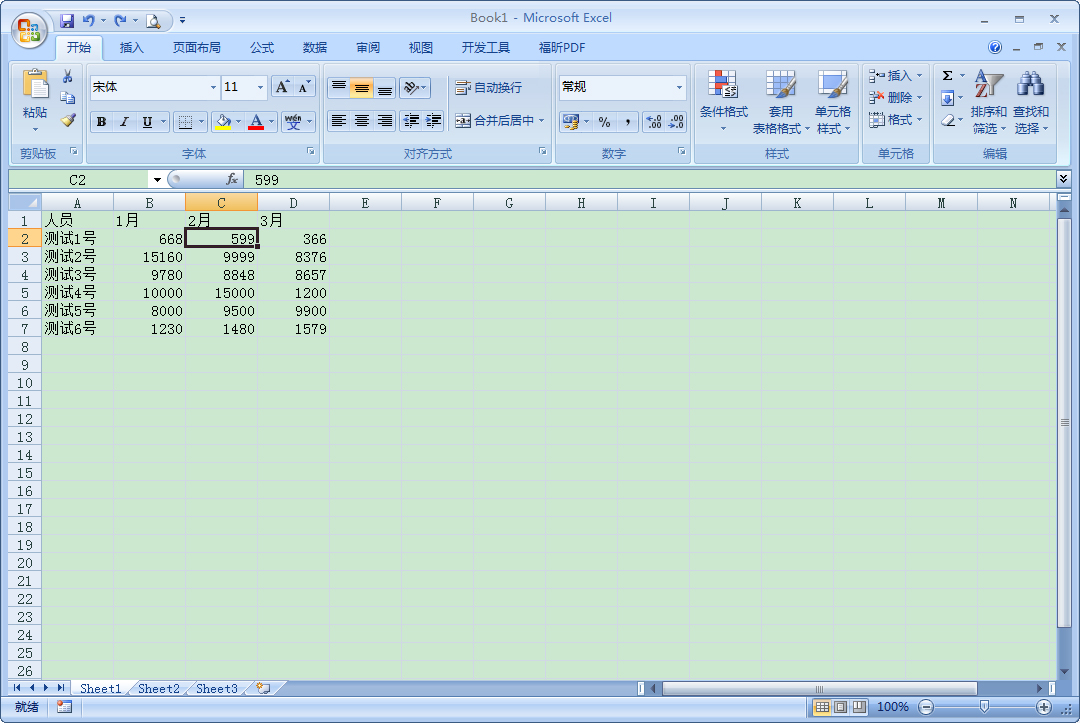The image size is (1080, 723).
Task: Open the font color dropdown arrow
Action: pyautogui.click(x=270, y=122)
